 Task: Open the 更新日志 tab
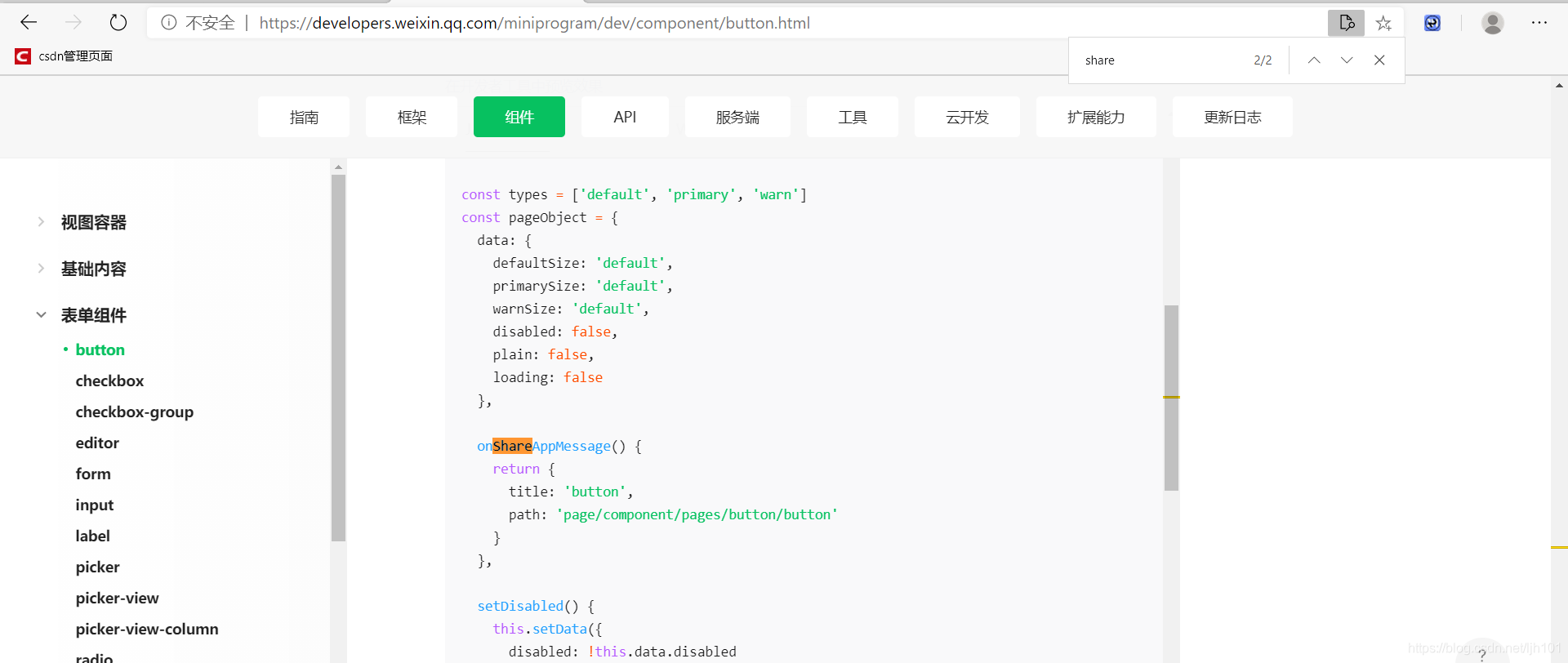click(x=1232, y=117)
